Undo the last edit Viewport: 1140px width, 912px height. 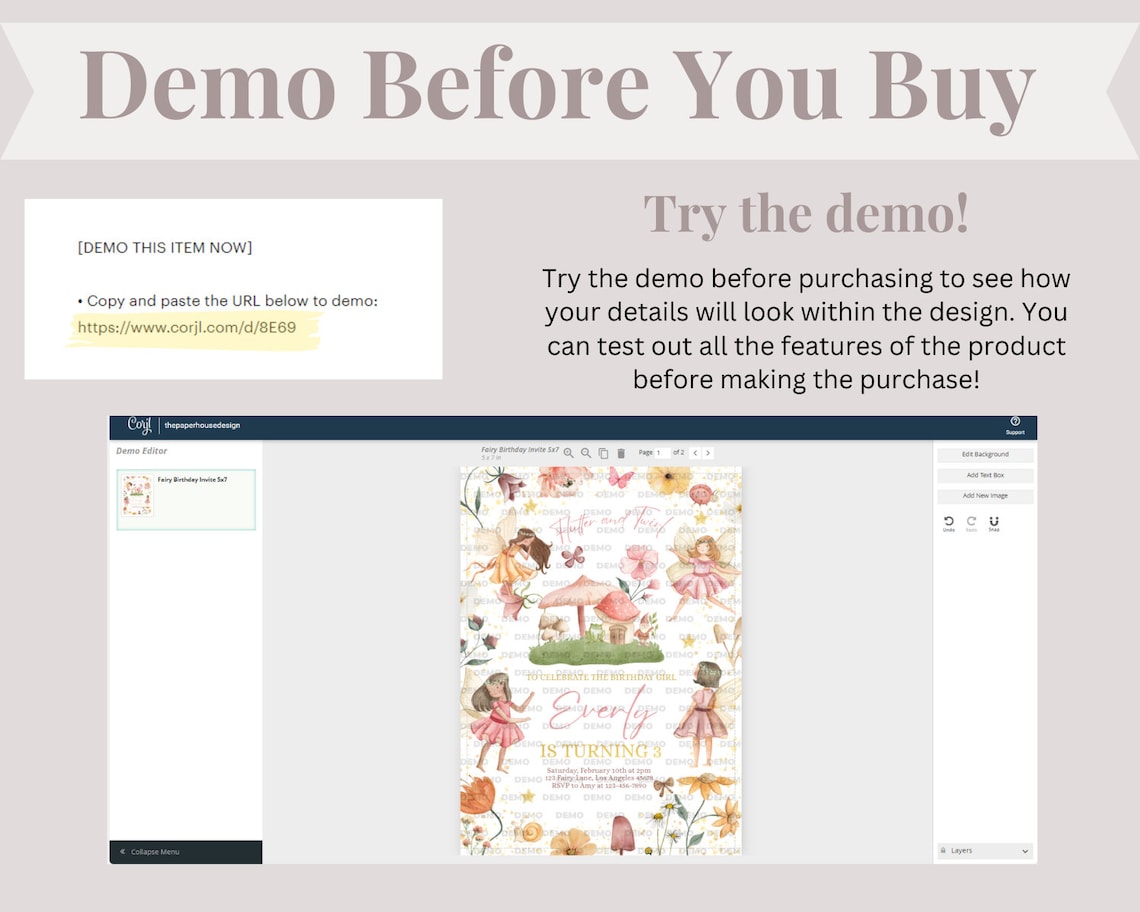click(x=949, y=524)
